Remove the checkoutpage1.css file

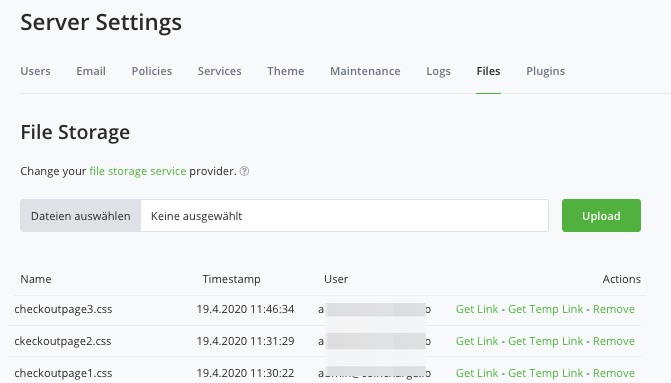click(614, 373)
